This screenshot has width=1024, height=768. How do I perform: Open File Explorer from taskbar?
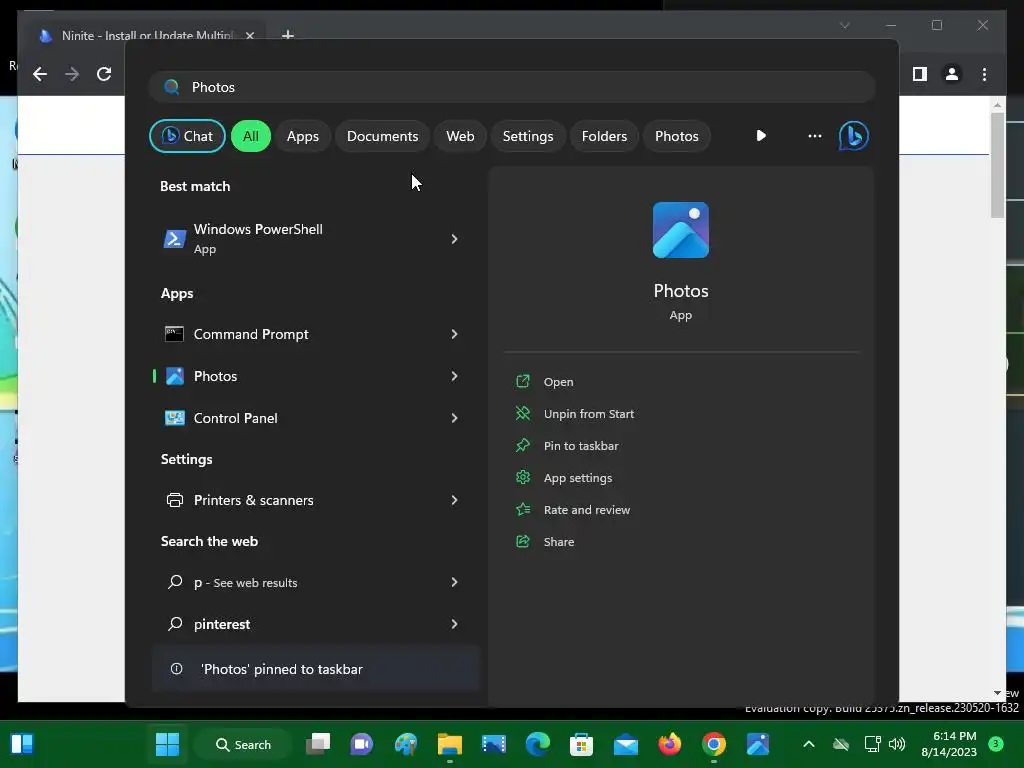click(450, 744)
